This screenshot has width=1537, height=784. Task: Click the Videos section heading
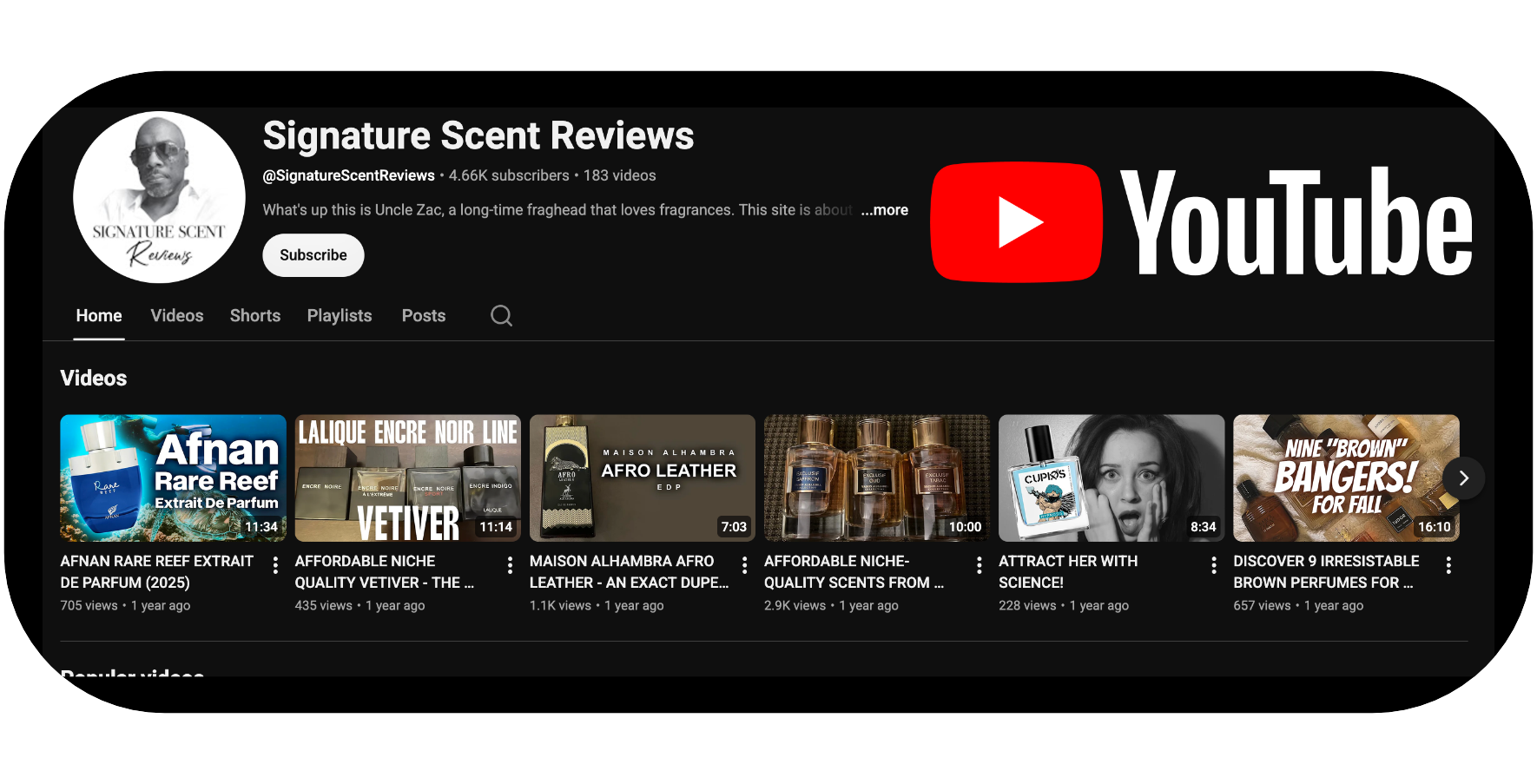tap(94, 379)
